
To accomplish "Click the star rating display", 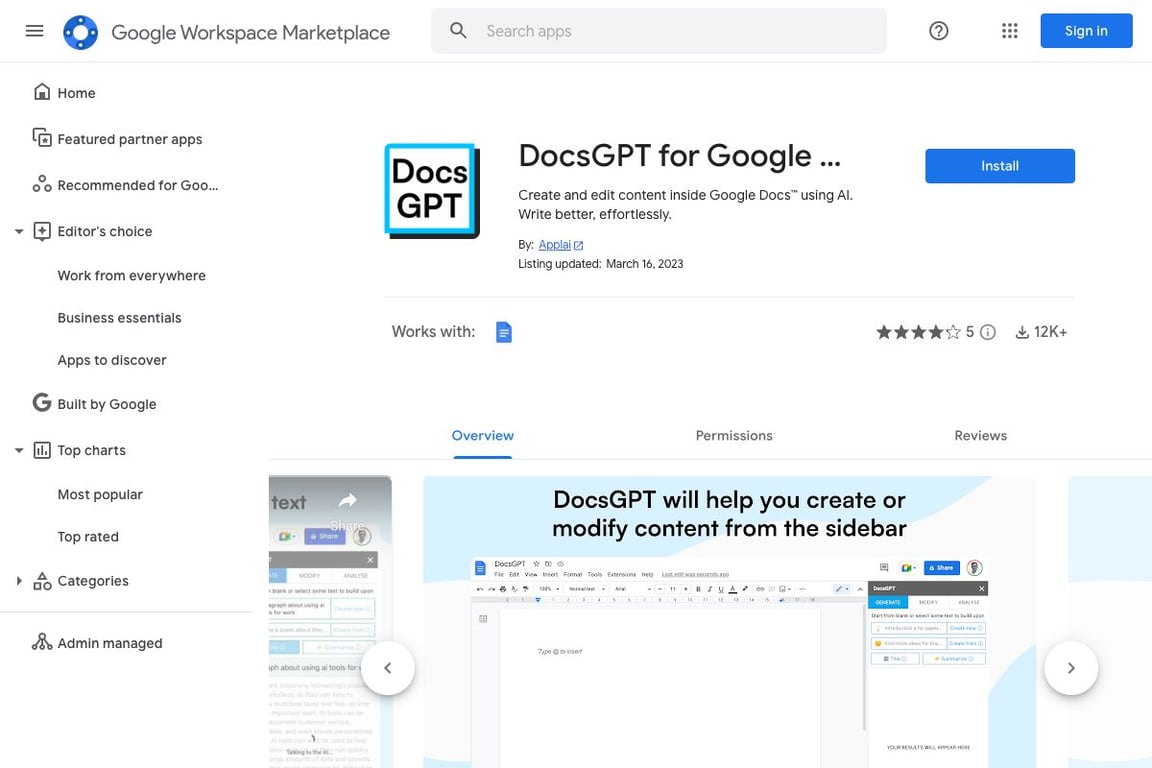I will [x=918, y=332].
